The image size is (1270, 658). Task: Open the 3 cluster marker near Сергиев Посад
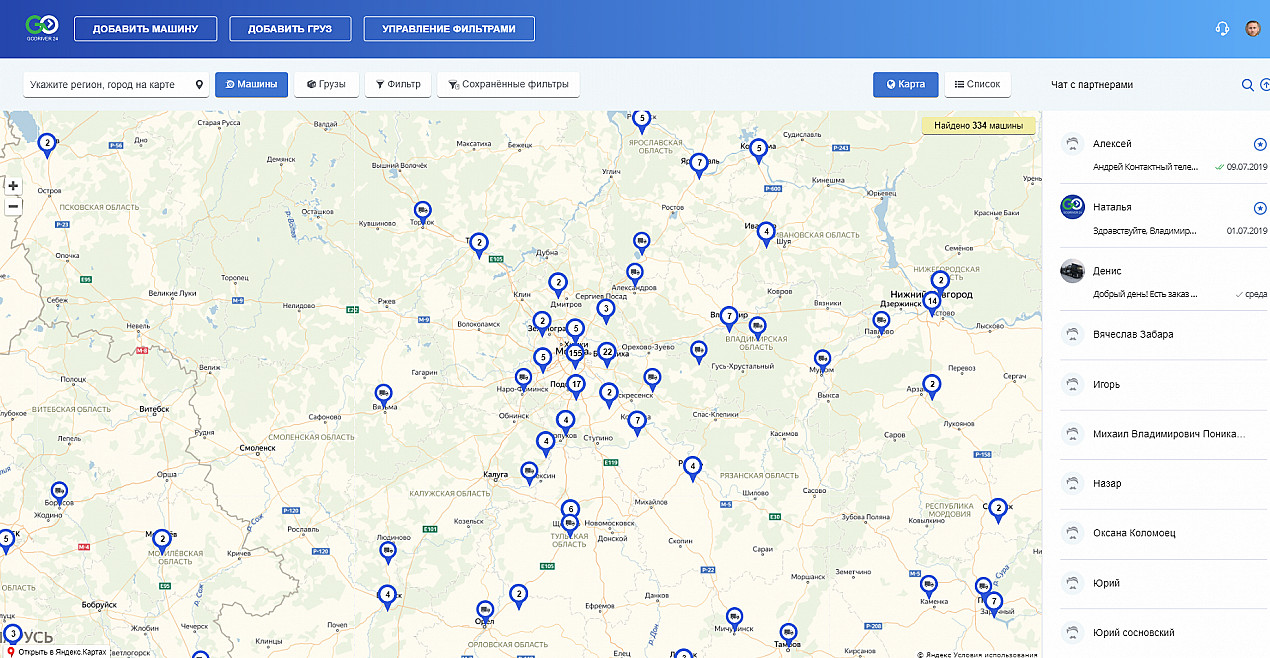click(x=605, y=311)
